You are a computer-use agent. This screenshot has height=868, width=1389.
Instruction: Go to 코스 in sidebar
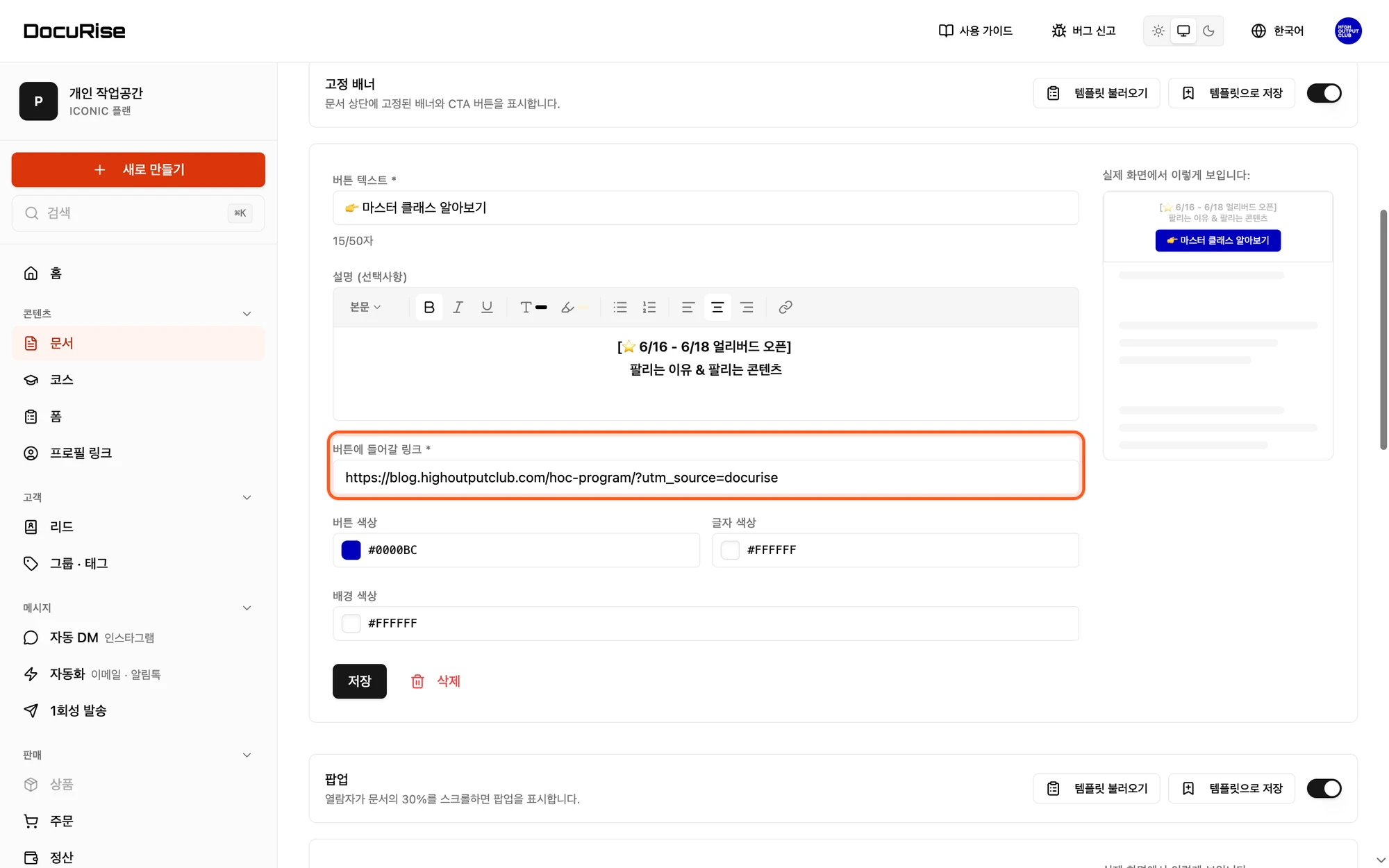[x=138, y=380]
